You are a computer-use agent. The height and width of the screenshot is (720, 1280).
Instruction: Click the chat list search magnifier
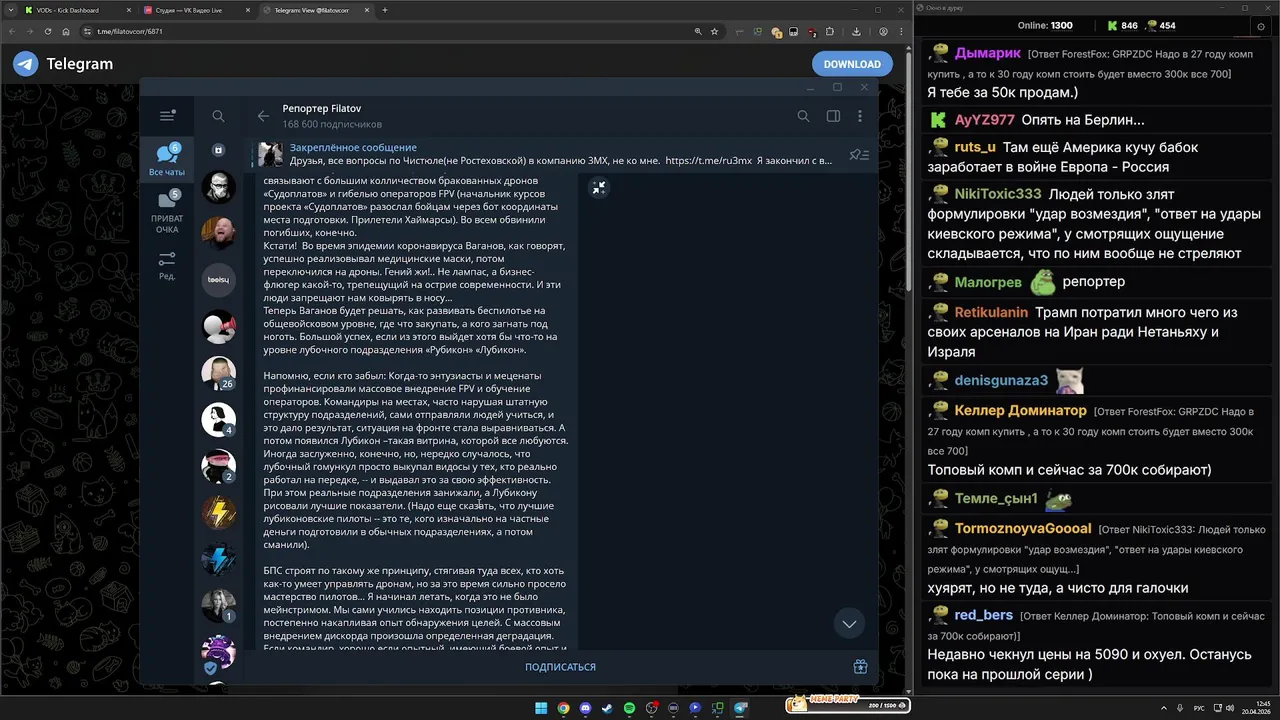tap(218, 116)
